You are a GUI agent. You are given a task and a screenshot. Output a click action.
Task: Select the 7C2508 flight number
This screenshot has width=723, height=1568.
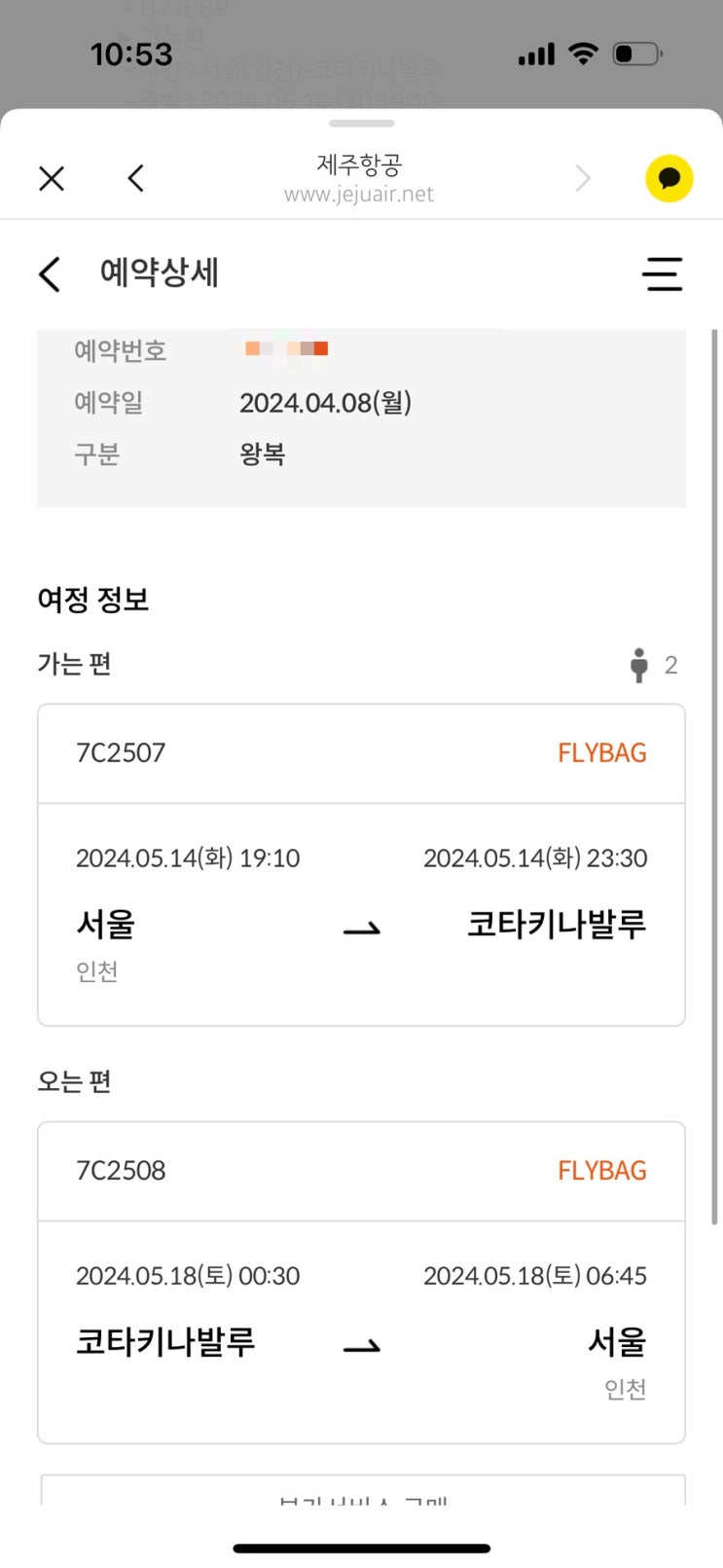point(121,1170)
